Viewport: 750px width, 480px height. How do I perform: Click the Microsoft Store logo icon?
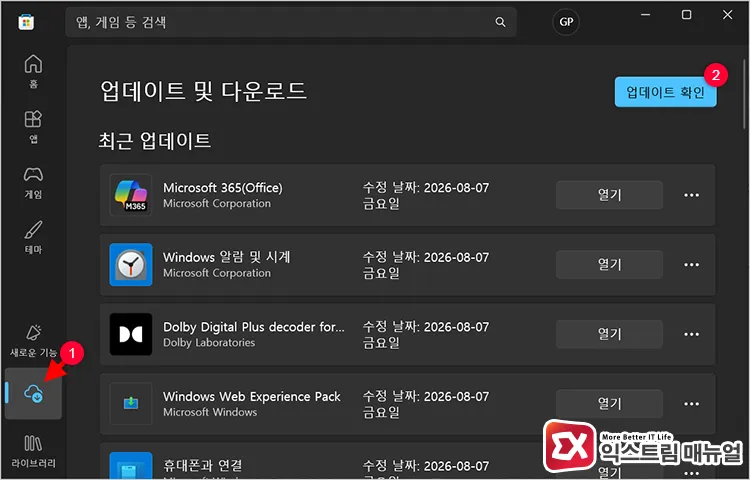[x=26, y=22]
